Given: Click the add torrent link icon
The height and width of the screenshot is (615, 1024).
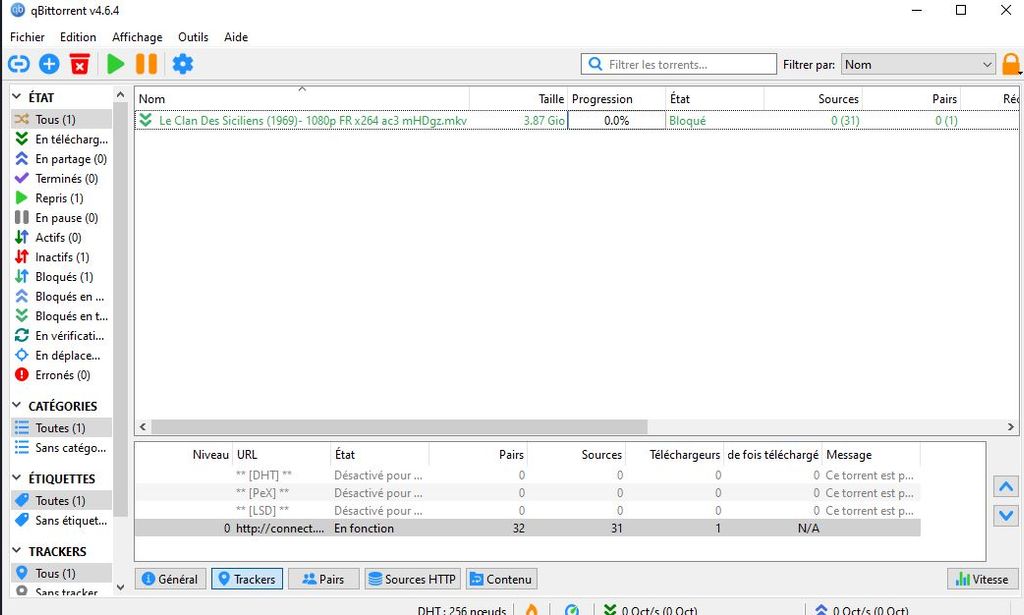Looking at the screenshot, I should tap(18, 64).
